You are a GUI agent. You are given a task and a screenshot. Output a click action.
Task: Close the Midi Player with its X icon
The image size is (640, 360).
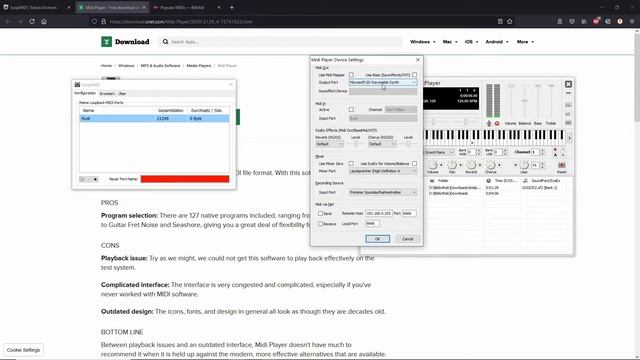tap(568, 84)
